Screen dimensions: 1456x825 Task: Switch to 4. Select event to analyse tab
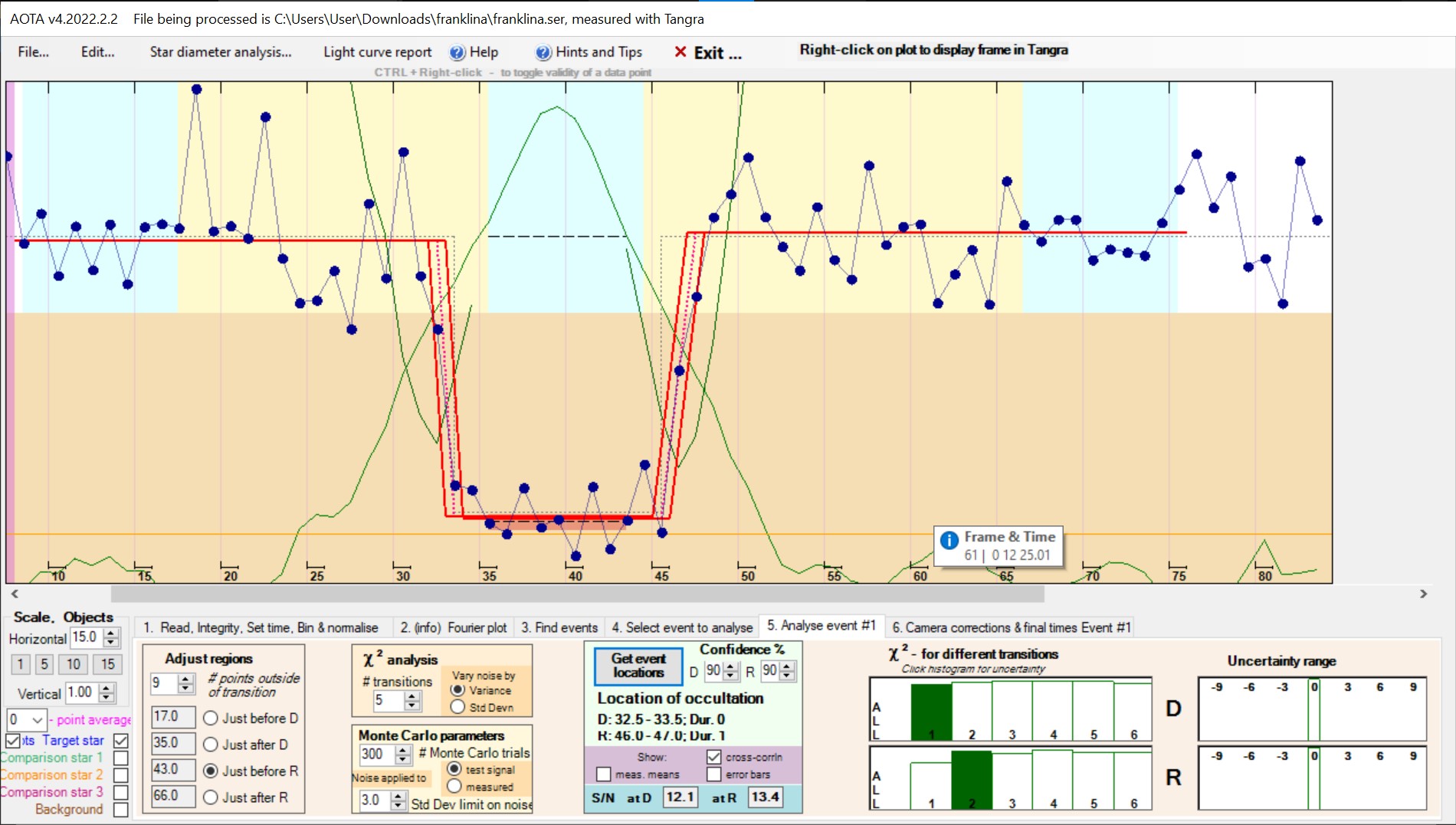point(682,627)
